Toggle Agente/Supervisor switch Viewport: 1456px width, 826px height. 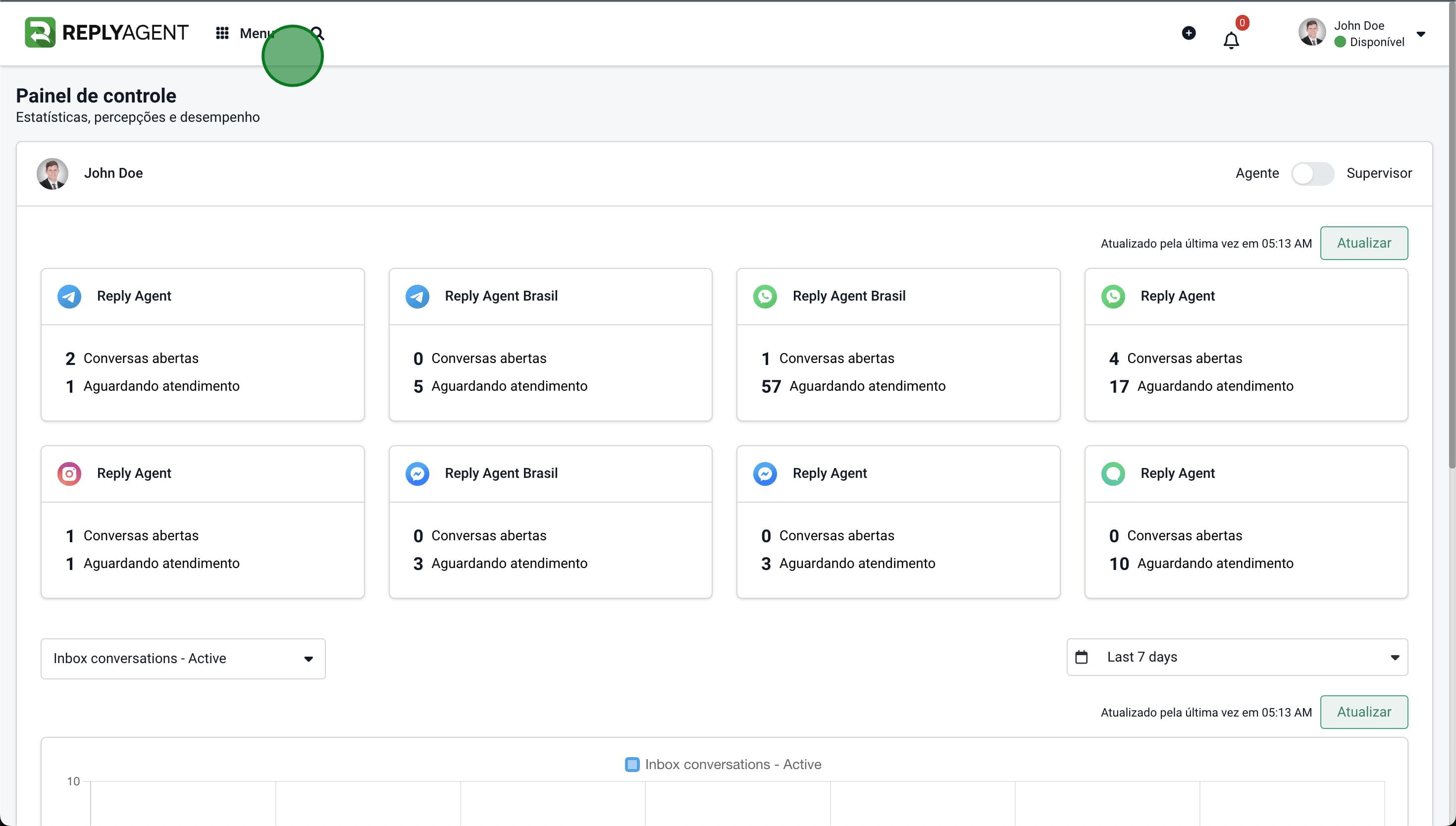pos(1312,174)
